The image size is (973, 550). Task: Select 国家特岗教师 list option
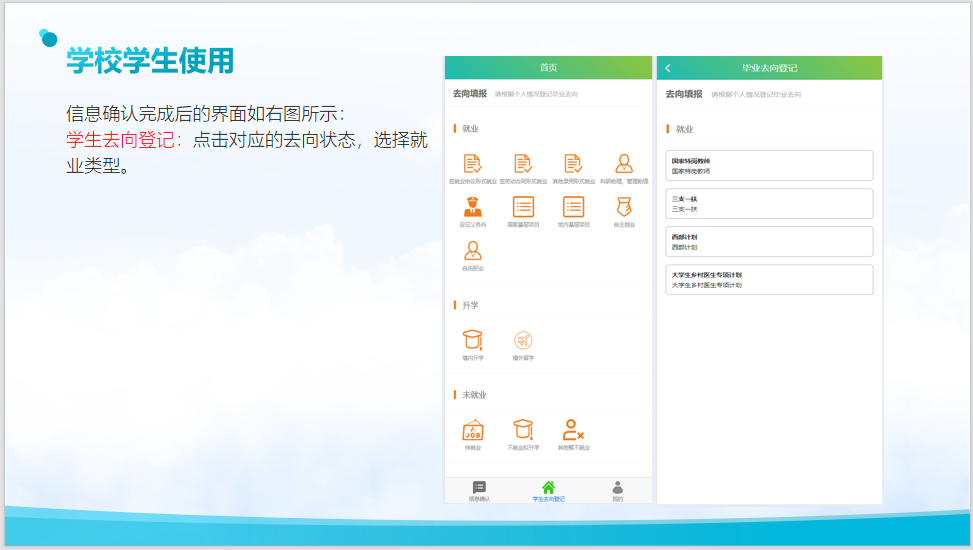(769, 165)
